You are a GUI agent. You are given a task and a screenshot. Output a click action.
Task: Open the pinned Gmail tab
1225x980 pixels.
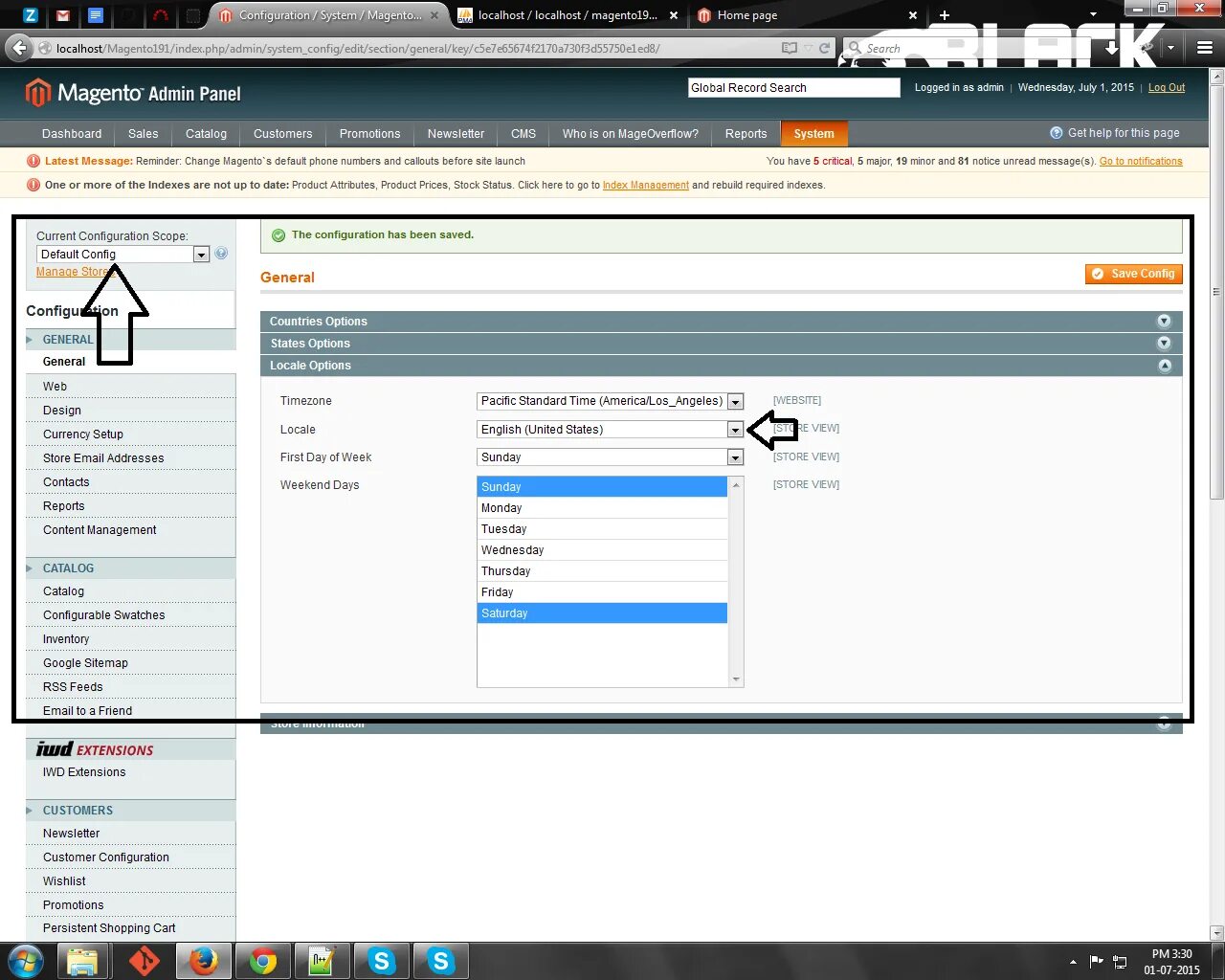[63, 15]
